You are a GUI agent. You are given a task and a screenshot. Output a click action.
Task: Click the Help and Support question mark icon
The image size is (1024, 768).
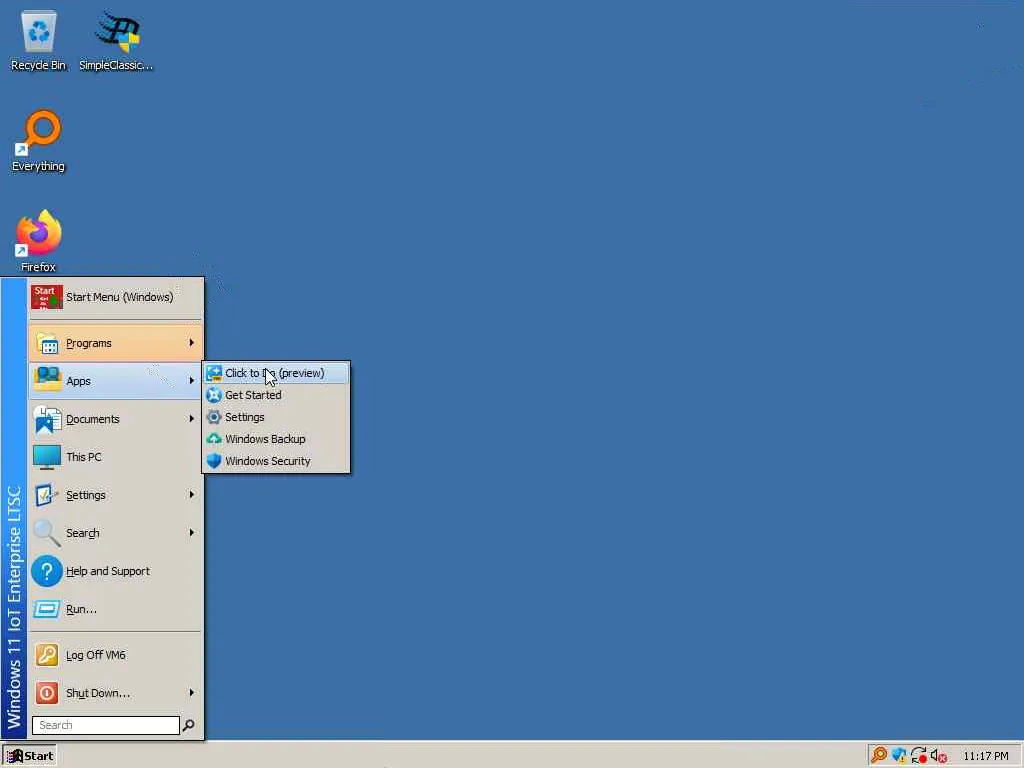[46, 571]
